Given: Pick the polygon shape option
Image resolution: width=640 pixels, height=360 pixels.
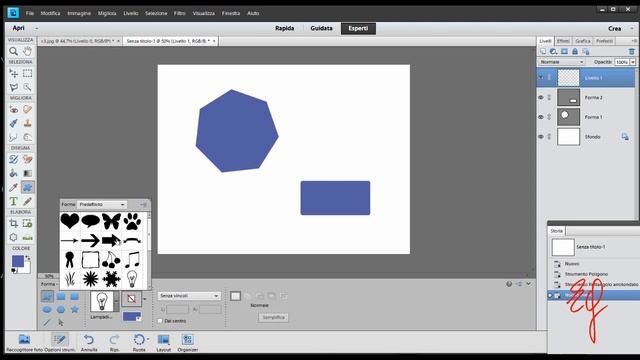Looking at the screenshot, I should (61, 310).
